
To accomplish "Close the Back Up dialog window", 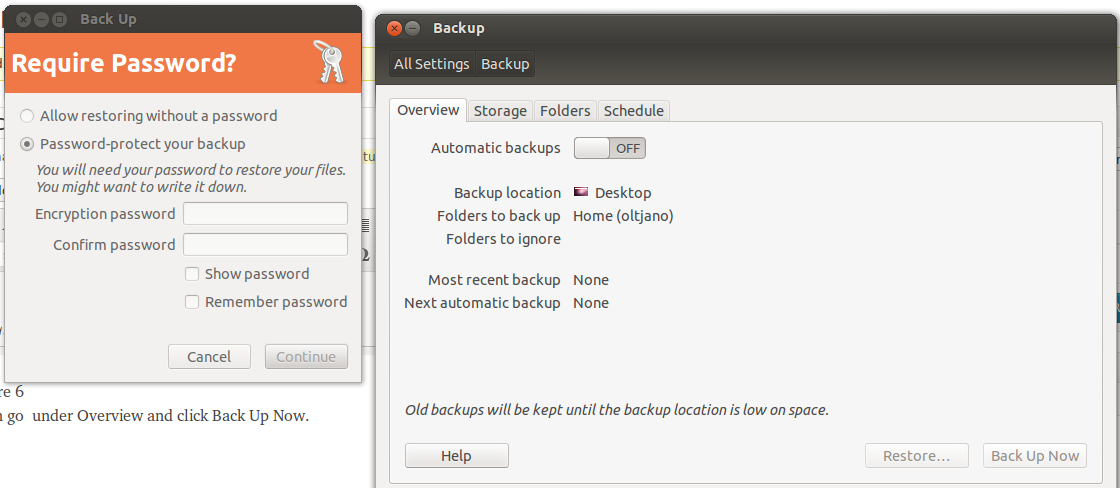I will 23,19.
